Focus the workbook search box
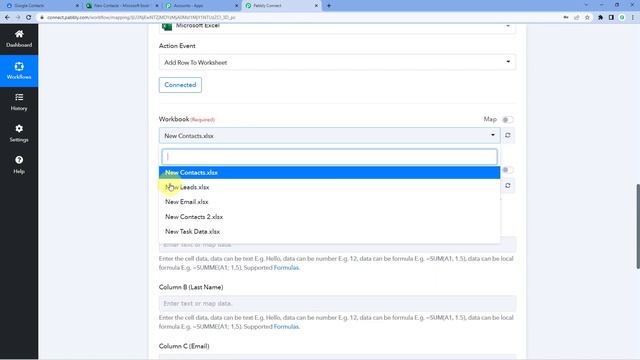 click(329, 157)
